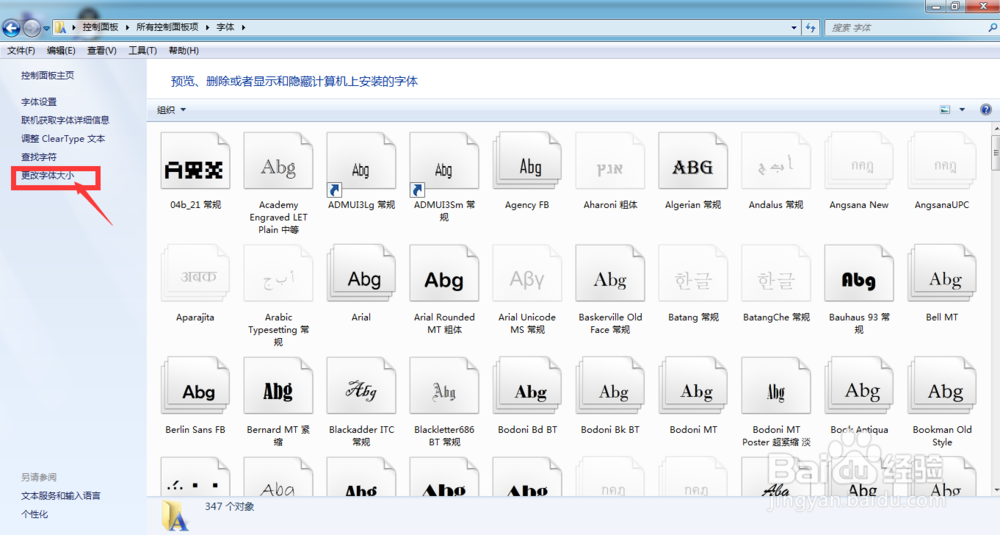This screenshot has width=1000, height=535.
Task: Open the Agency FB font family
Action: coord(527,161)
